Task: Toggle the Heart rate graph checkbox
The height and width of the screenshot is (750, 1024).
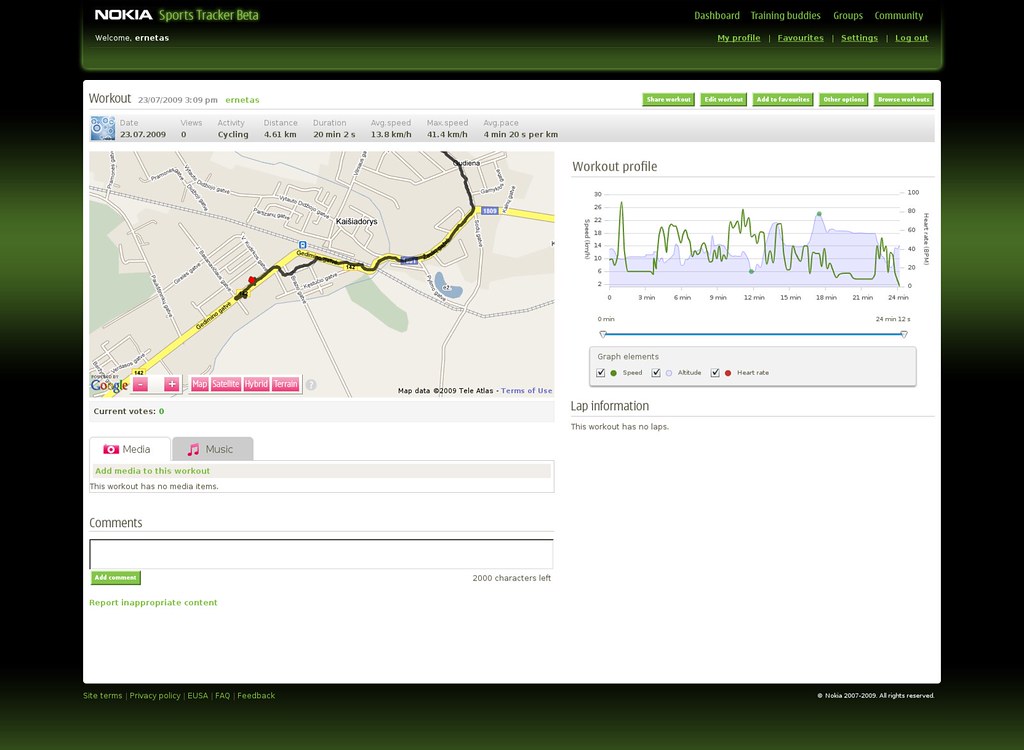Action: click(715, 373)
